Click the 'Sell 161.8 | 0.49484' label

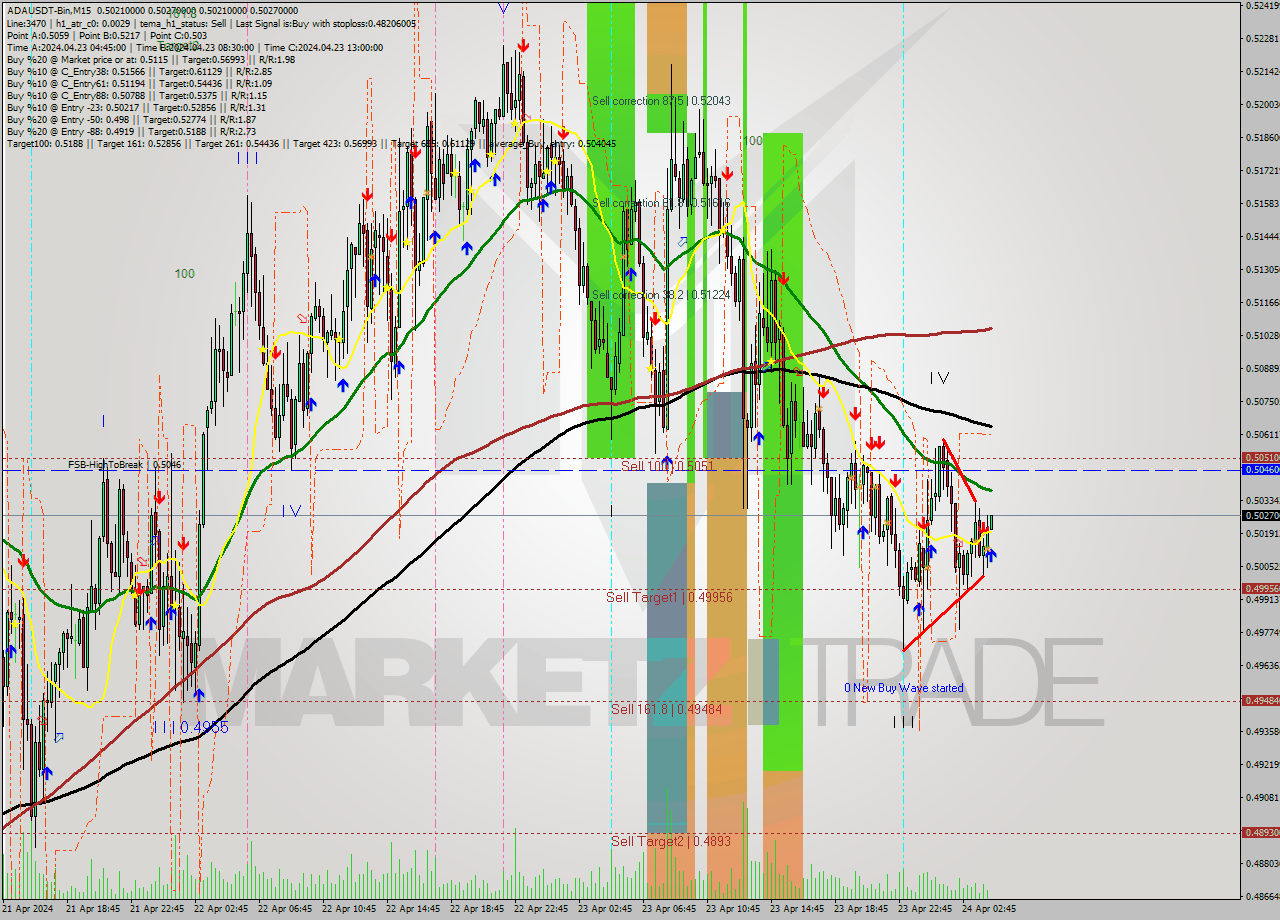(x=666, y=709)
